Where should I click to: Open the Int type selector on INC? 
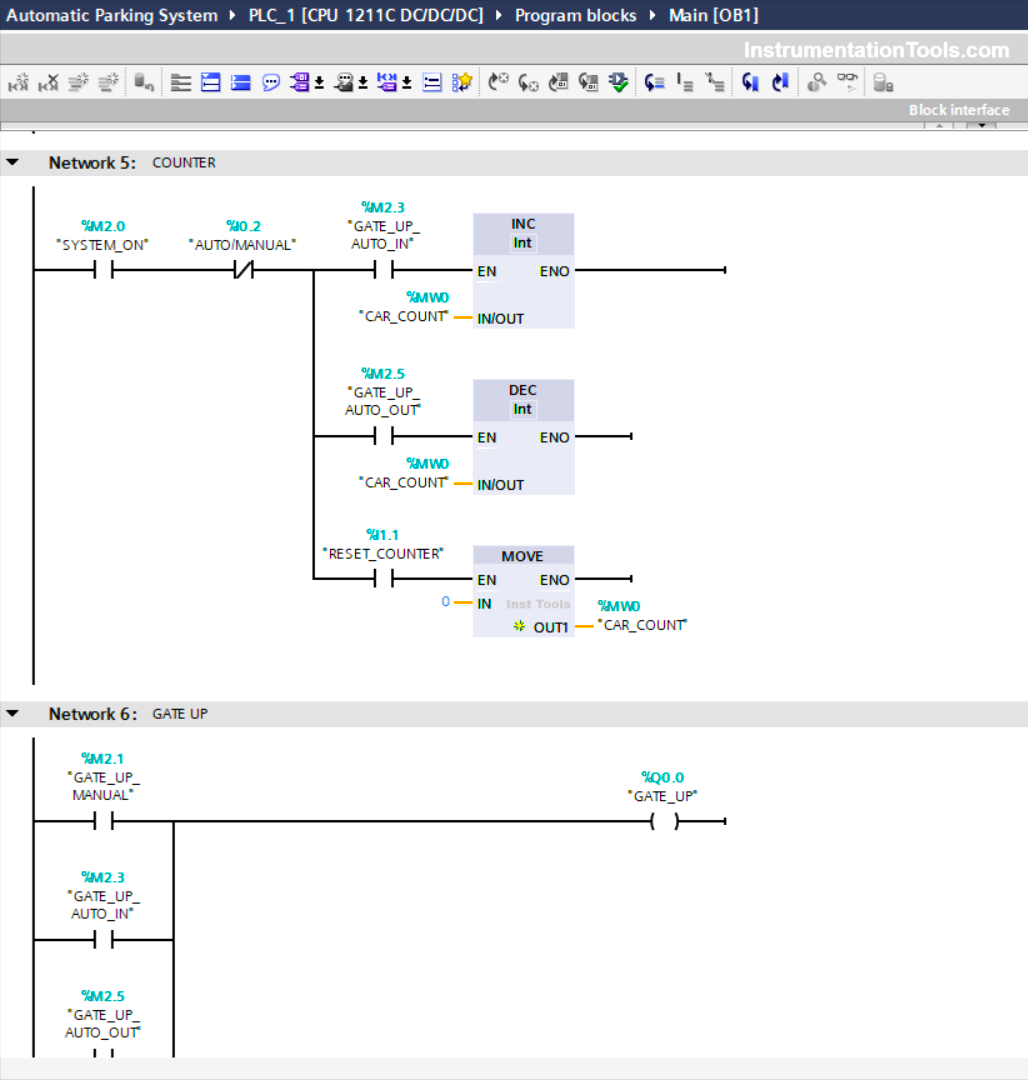523,243
